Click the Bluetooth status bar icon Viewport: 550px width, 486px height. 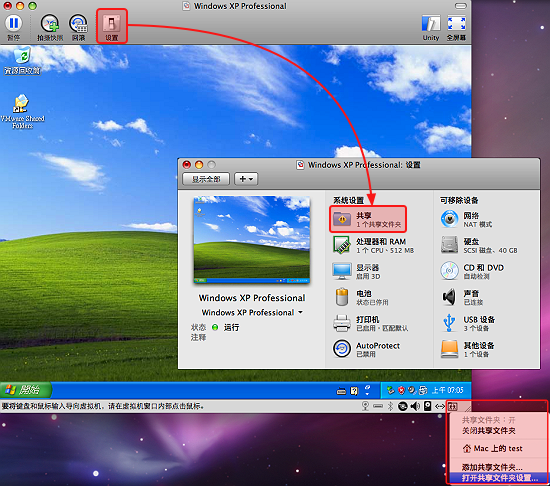[x=390, y=406]
